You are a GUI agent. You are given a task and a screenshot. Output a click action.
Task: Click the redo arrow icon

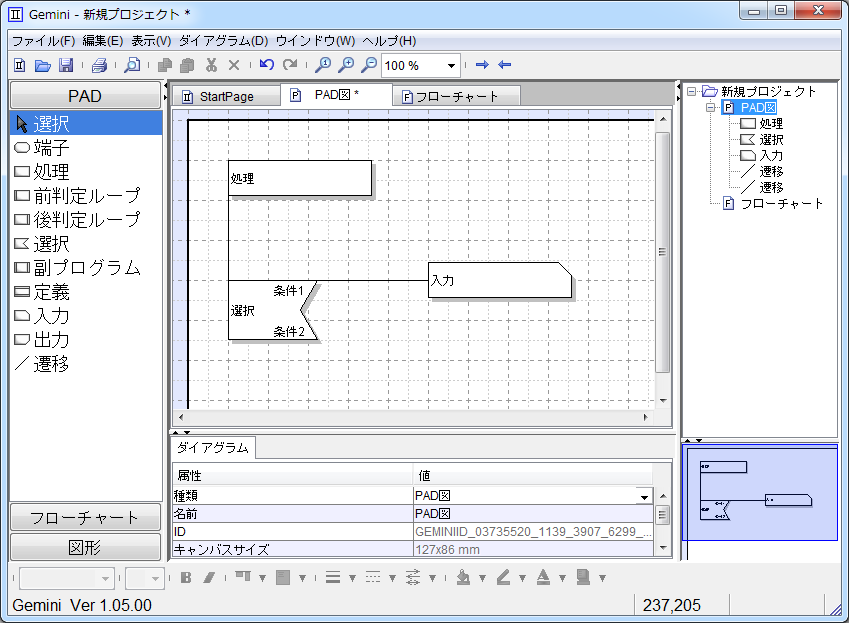(290, 65)
